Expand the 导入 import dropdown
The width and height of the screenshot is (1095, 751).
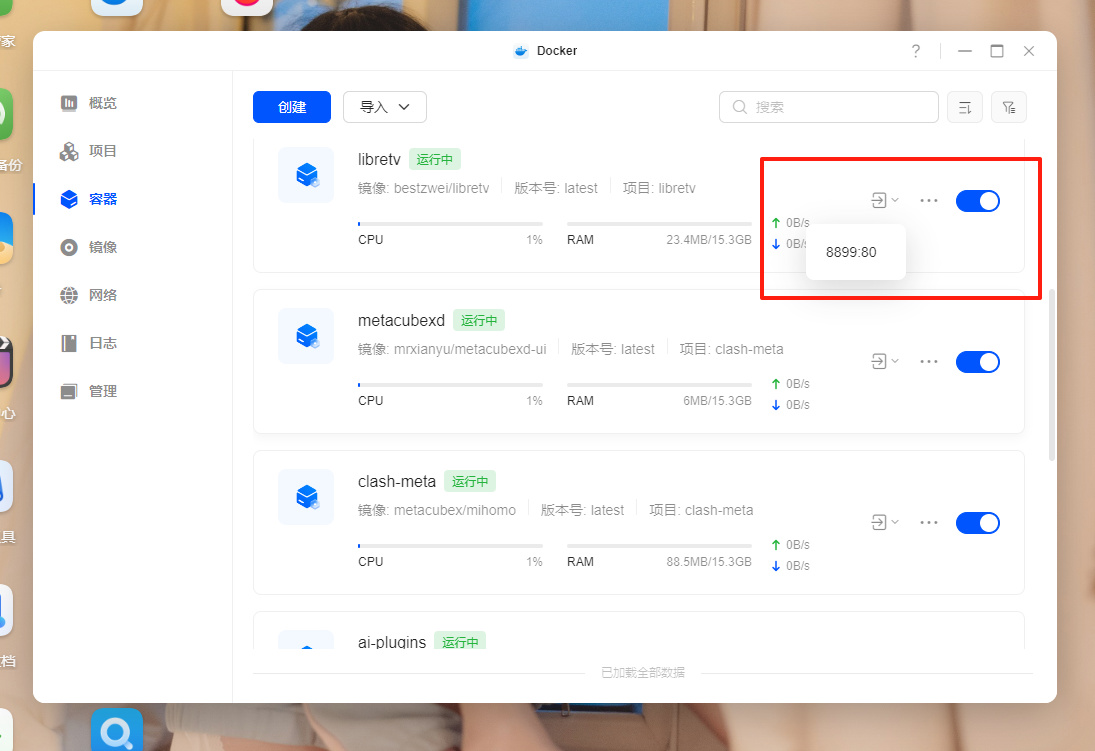tap(385, 107)
